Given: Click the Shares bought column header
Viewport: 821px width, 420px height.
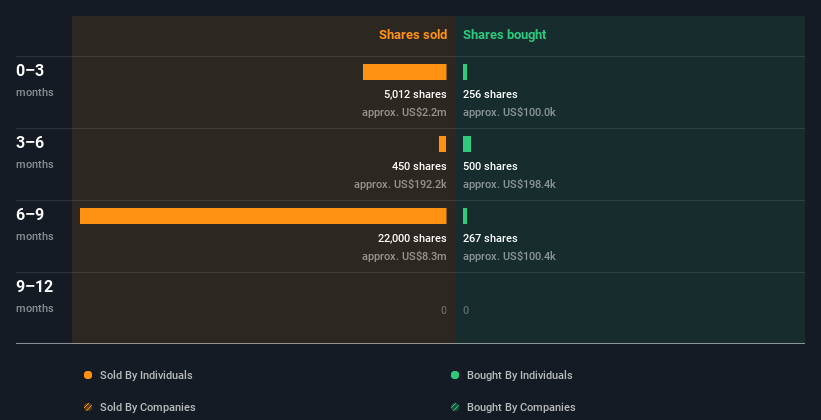Looking at the screenshot, I should click(505, 35).
